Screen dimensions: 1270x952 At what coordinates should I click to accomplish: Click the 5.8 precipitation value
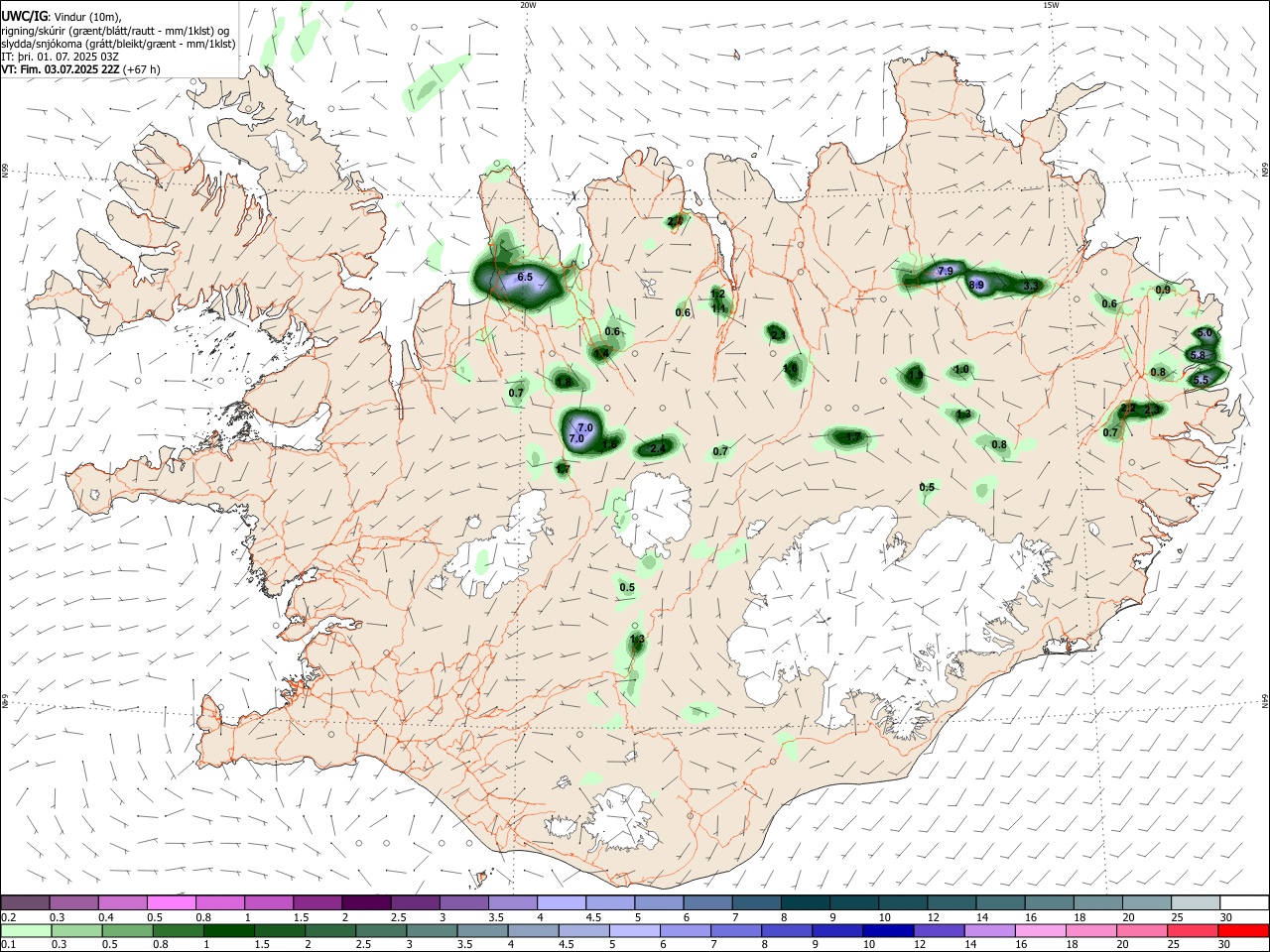(1198, 355)
